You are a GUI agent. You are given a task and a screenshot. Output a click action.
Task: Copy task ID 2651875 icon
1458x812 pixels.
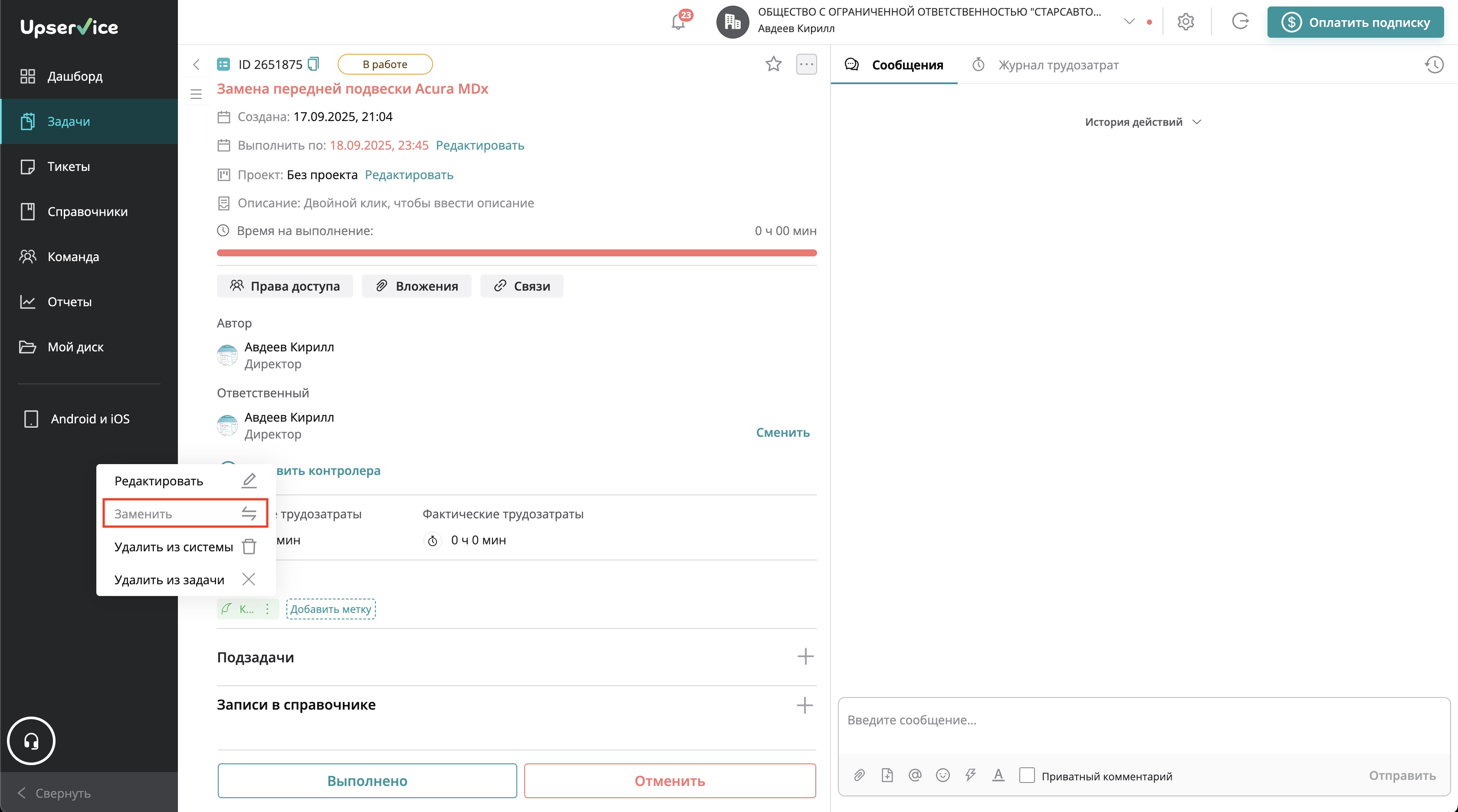pos(314,64)
